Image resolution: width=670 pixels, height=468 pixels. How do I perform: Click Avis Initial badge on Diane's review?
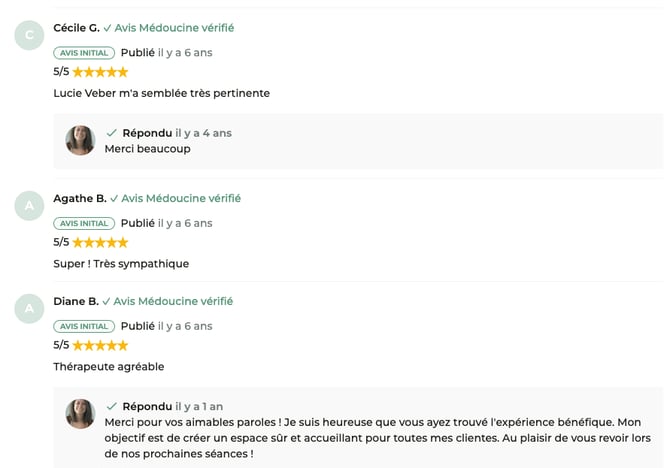(84, 326)
